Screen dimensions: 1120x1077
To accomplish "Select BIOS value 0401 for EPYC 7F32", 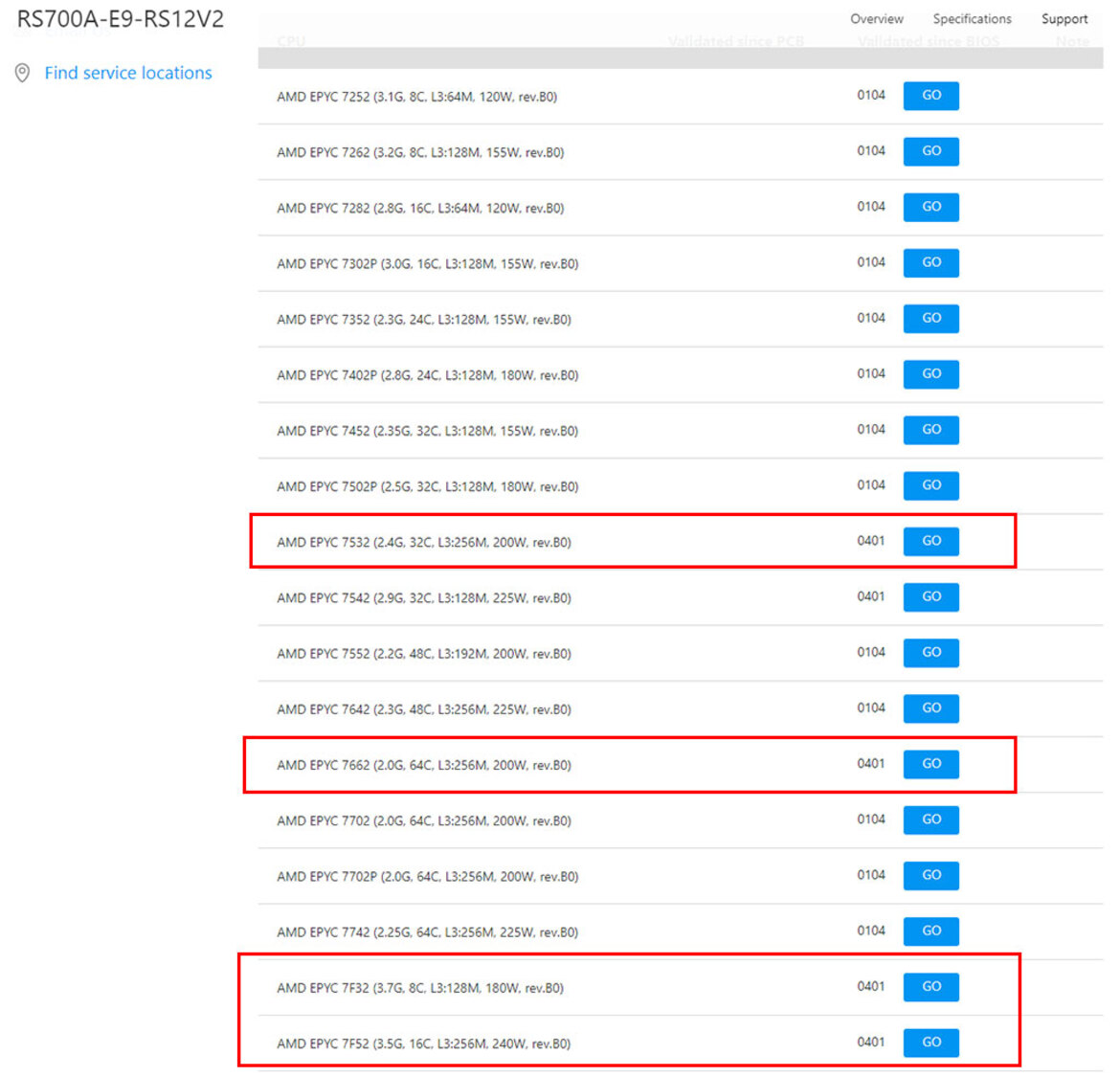I will point(871,986).
